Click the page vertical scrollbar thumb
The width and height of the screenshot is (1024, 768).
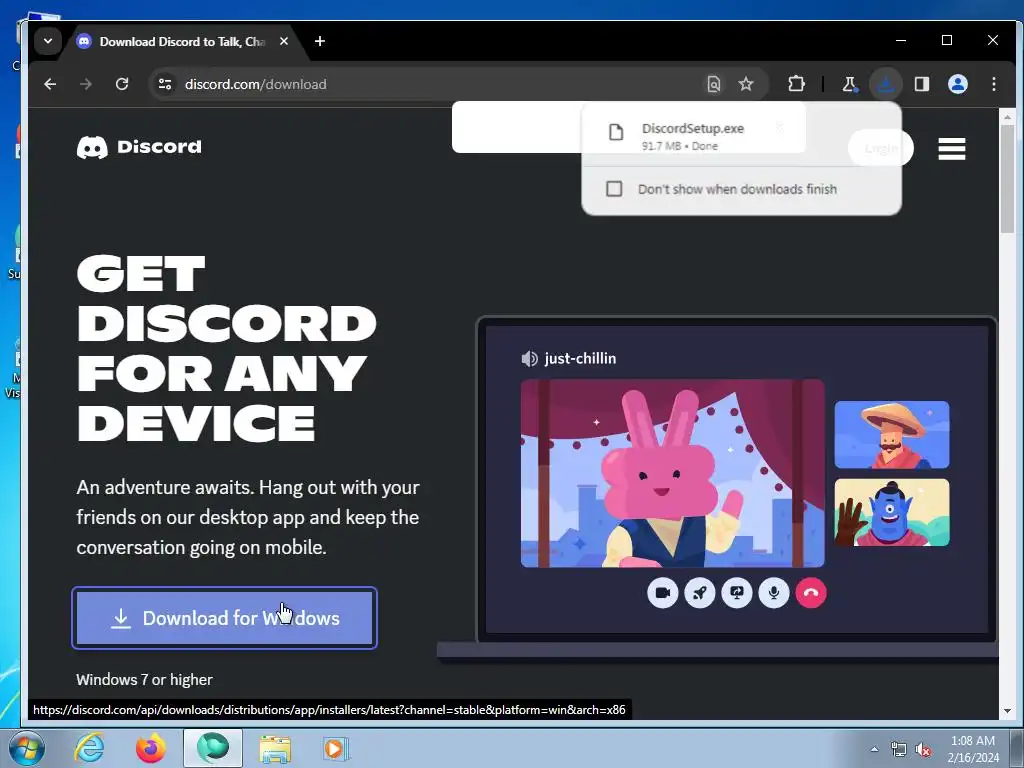coord(1007,178)
